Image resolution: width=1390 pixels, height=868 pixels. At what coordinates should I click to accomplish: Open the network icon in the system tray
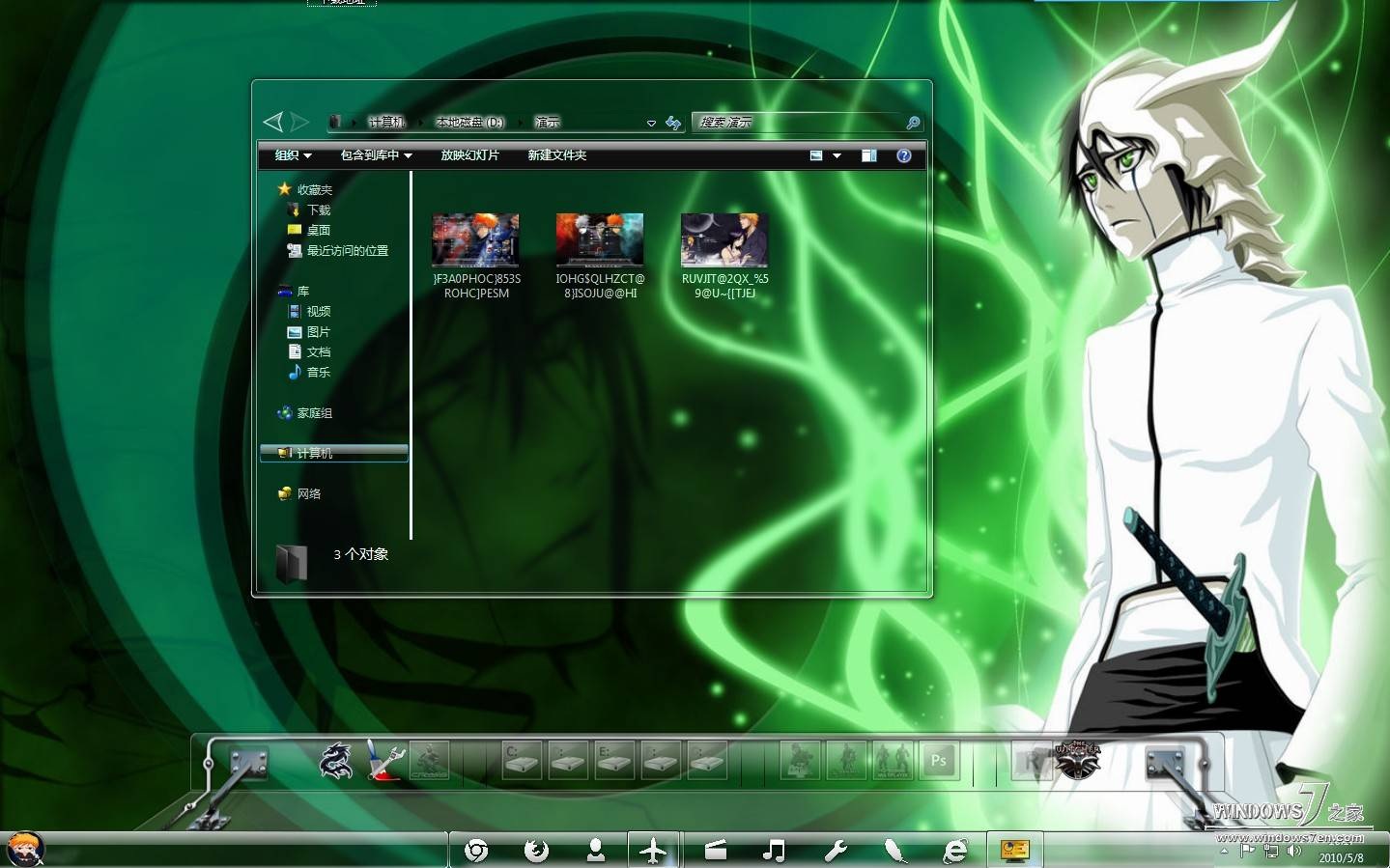click(1271, 852)
